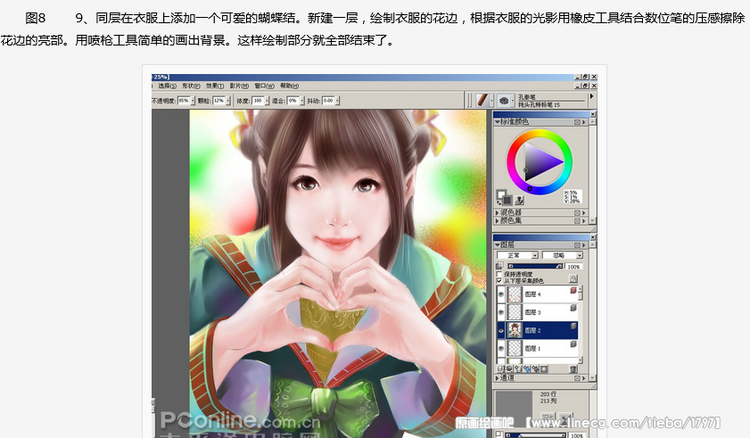Hide 图层 2 with its eye icon

[501, 330]
